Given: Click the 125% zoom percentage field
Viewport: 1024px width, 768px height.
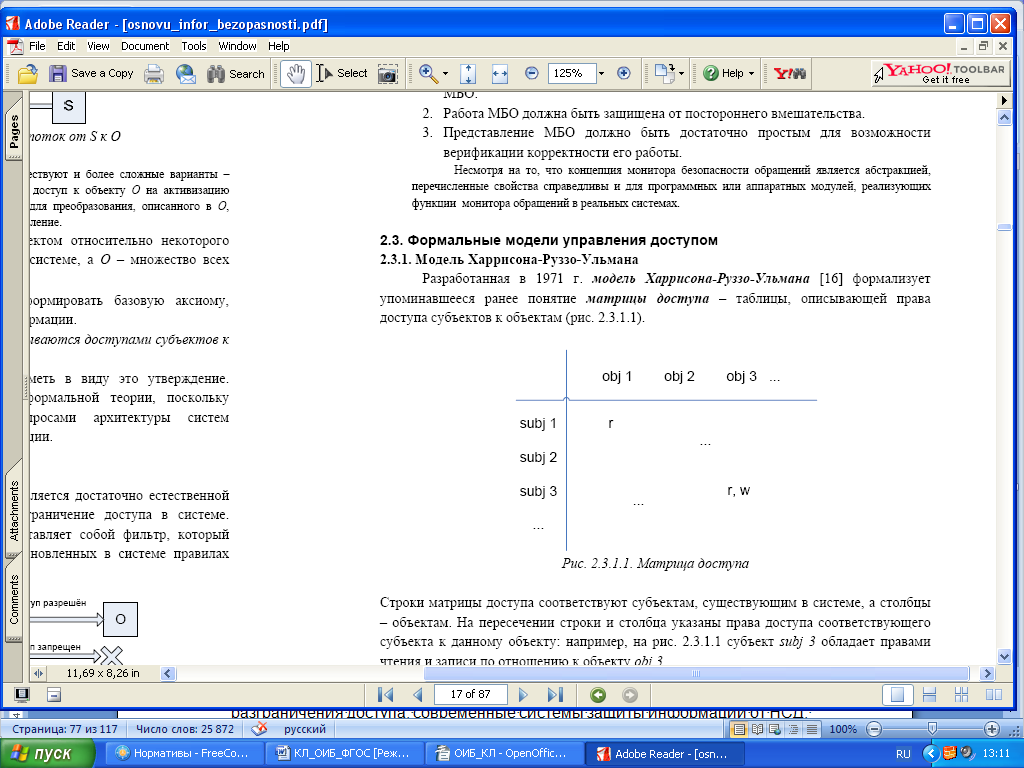Looking at the screenshot, I should click(572, 73).
